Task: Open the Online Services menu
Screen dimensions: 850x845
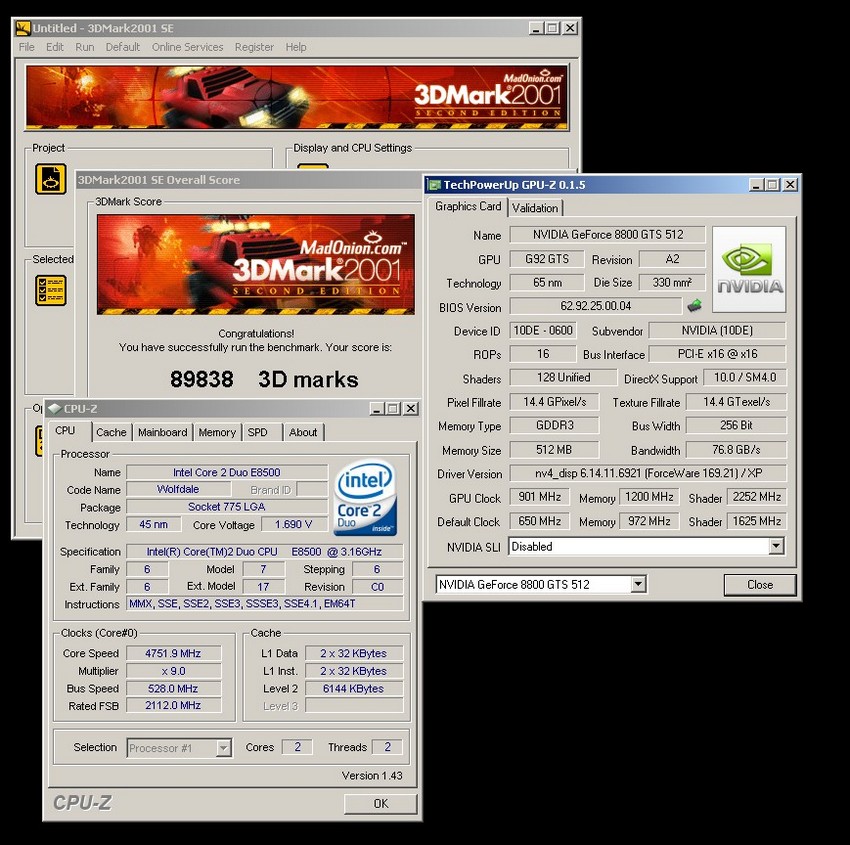Action: [x=188, y=47]
